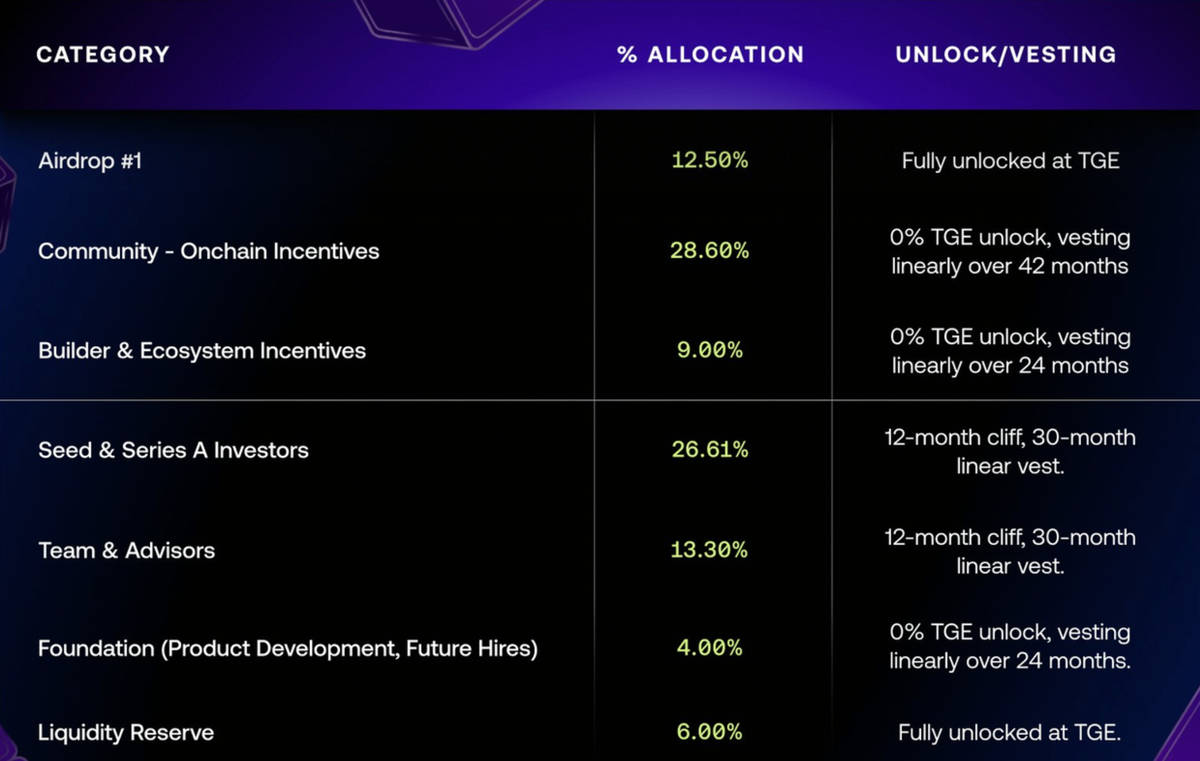Select Builder & Ecosystem Incentives label

tap(202, 351)
